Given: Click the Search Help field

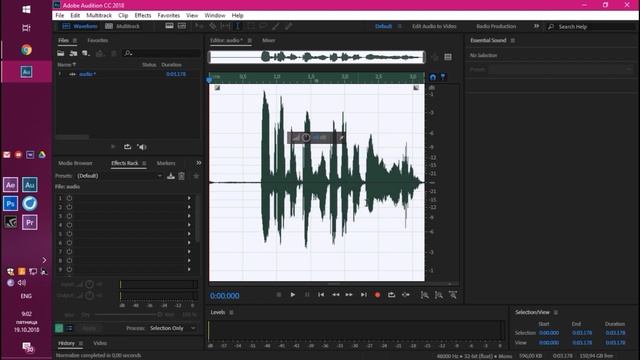Looking at the screenshot, I should click(592, 27).
